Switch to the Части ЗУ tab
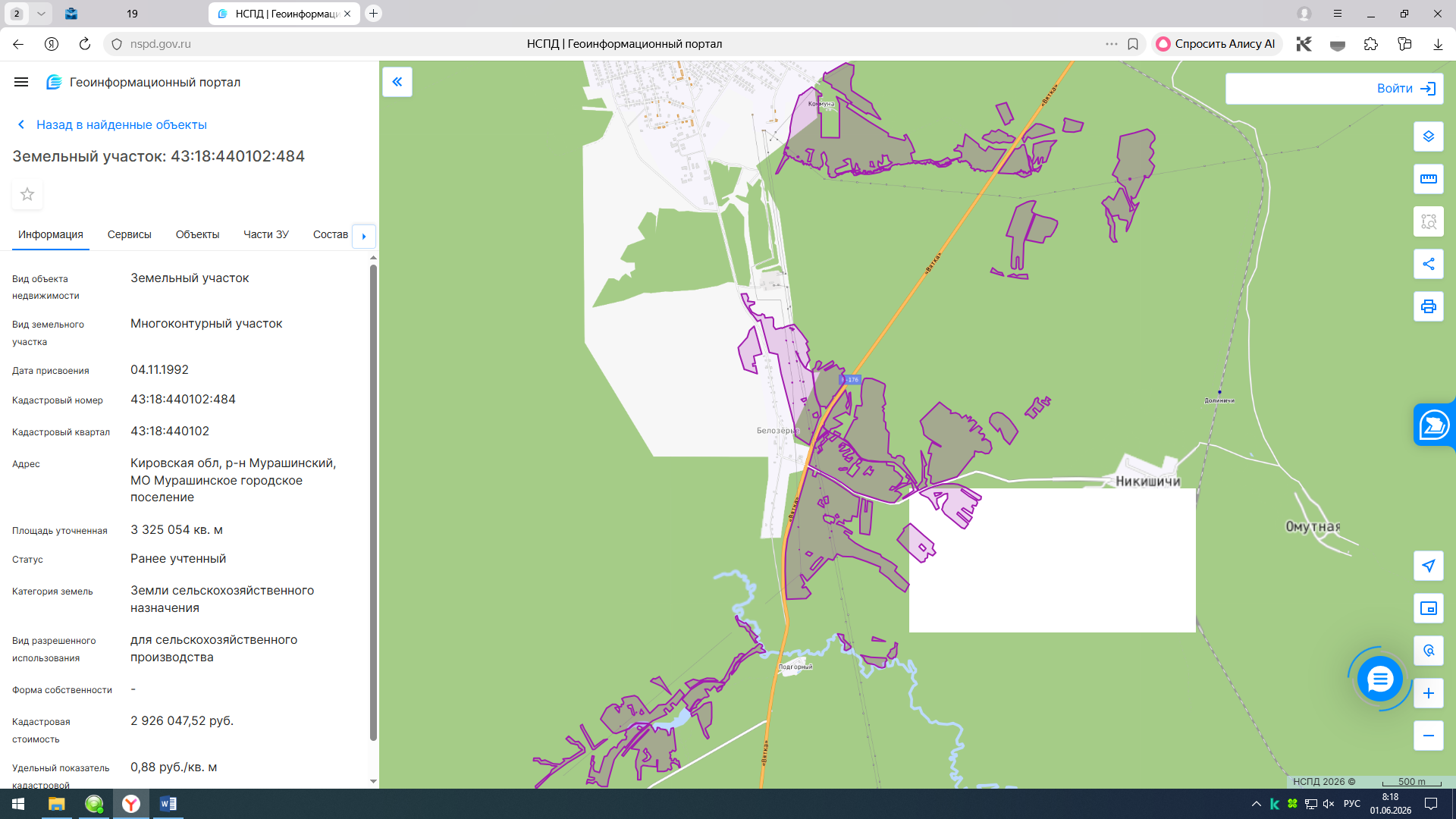Screen dimensions: 1456x819 [x=266, y=234]
